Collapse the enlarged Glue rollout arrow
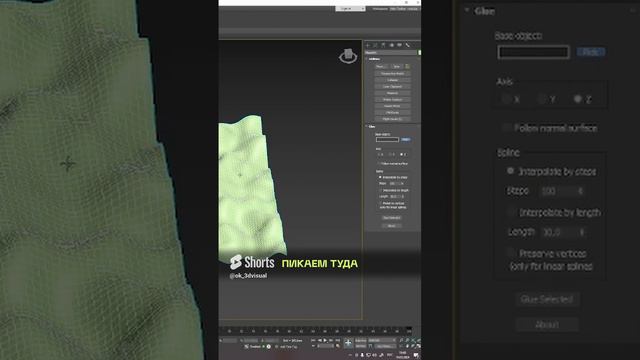Image resolution: width=640 pixels, height=360 pixels. (467, 11)
